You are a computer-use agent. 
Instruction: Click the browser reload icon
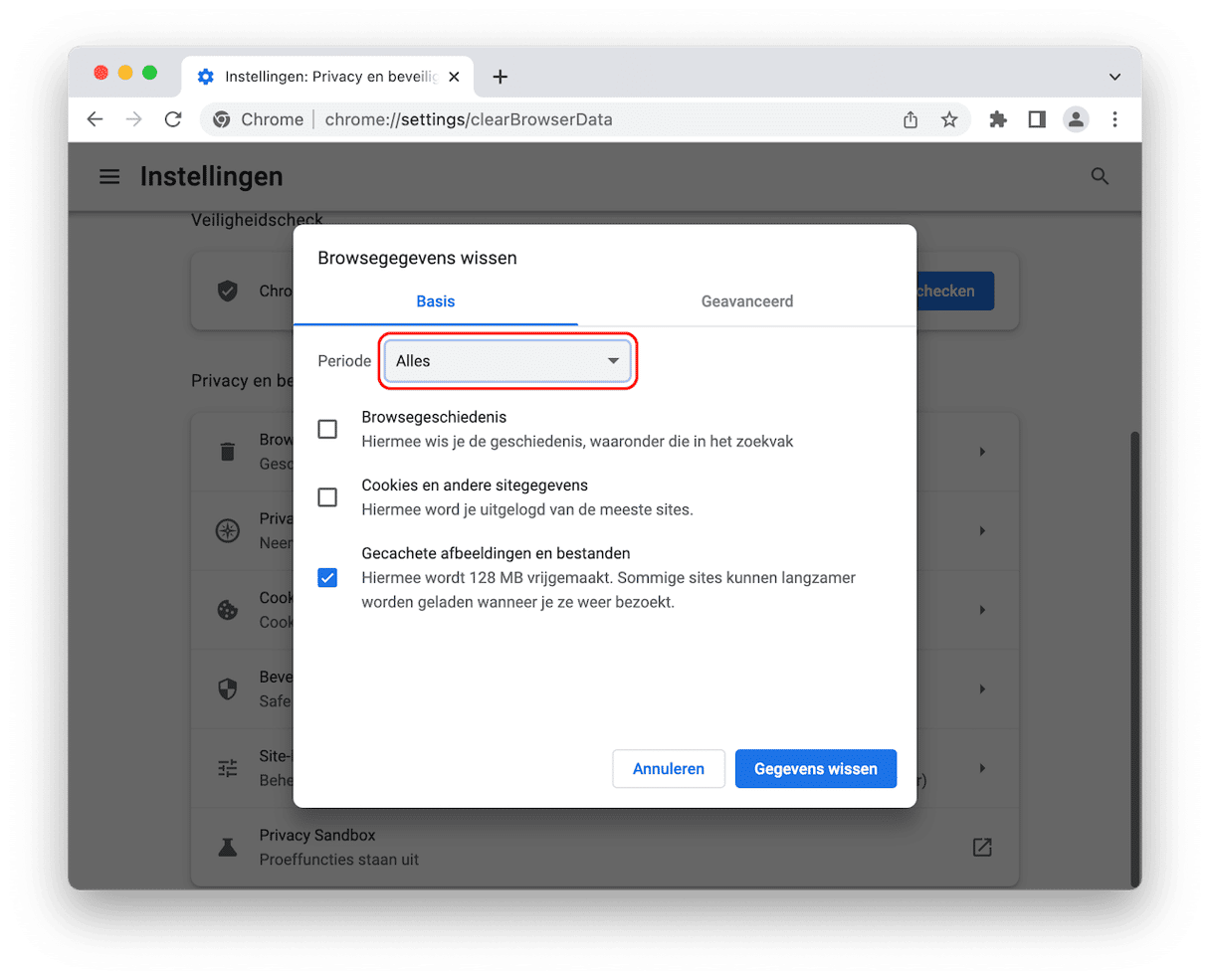pyautogui.click(x=173, y=119)
